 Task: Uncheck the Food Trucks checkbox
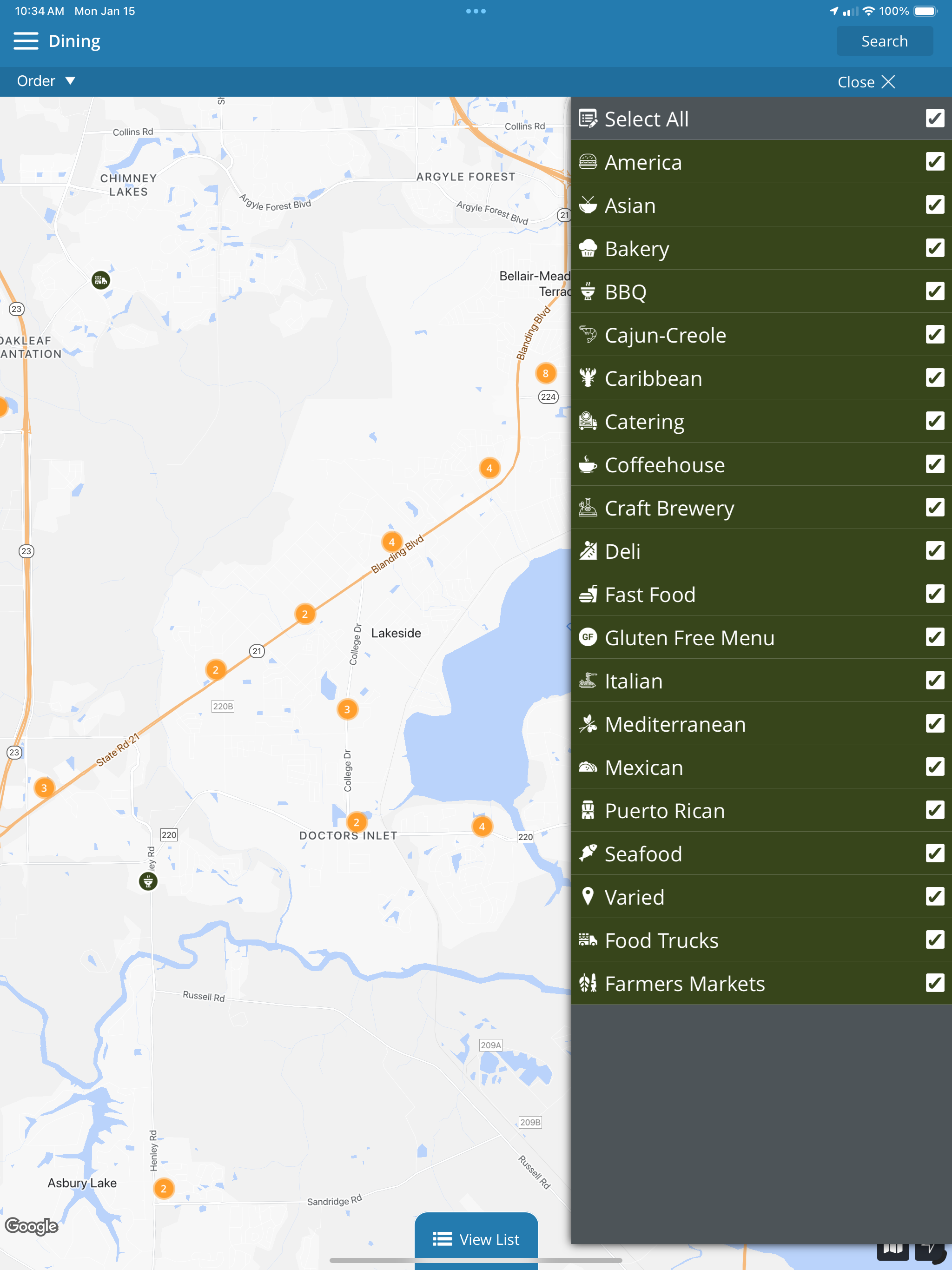(x=935, y=940)
